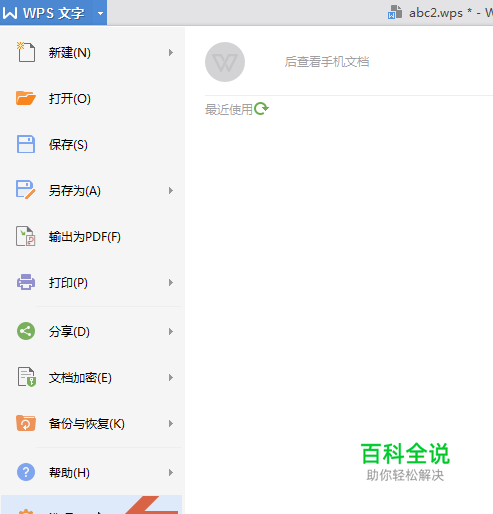Click the blue help question mark icon

tap(26, 472)
